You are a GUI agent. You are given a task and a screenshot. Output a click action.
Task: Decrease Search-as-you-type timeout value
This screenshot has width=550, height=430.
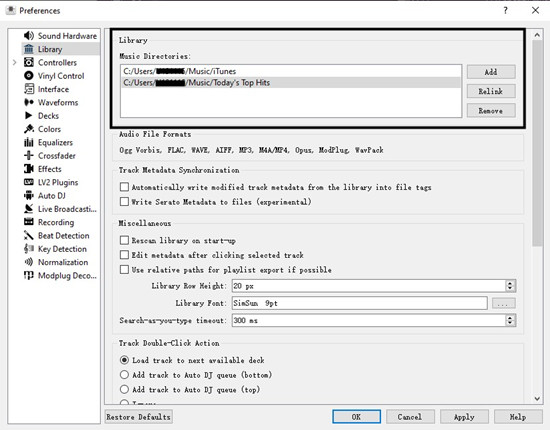click(x=510, y=323)
